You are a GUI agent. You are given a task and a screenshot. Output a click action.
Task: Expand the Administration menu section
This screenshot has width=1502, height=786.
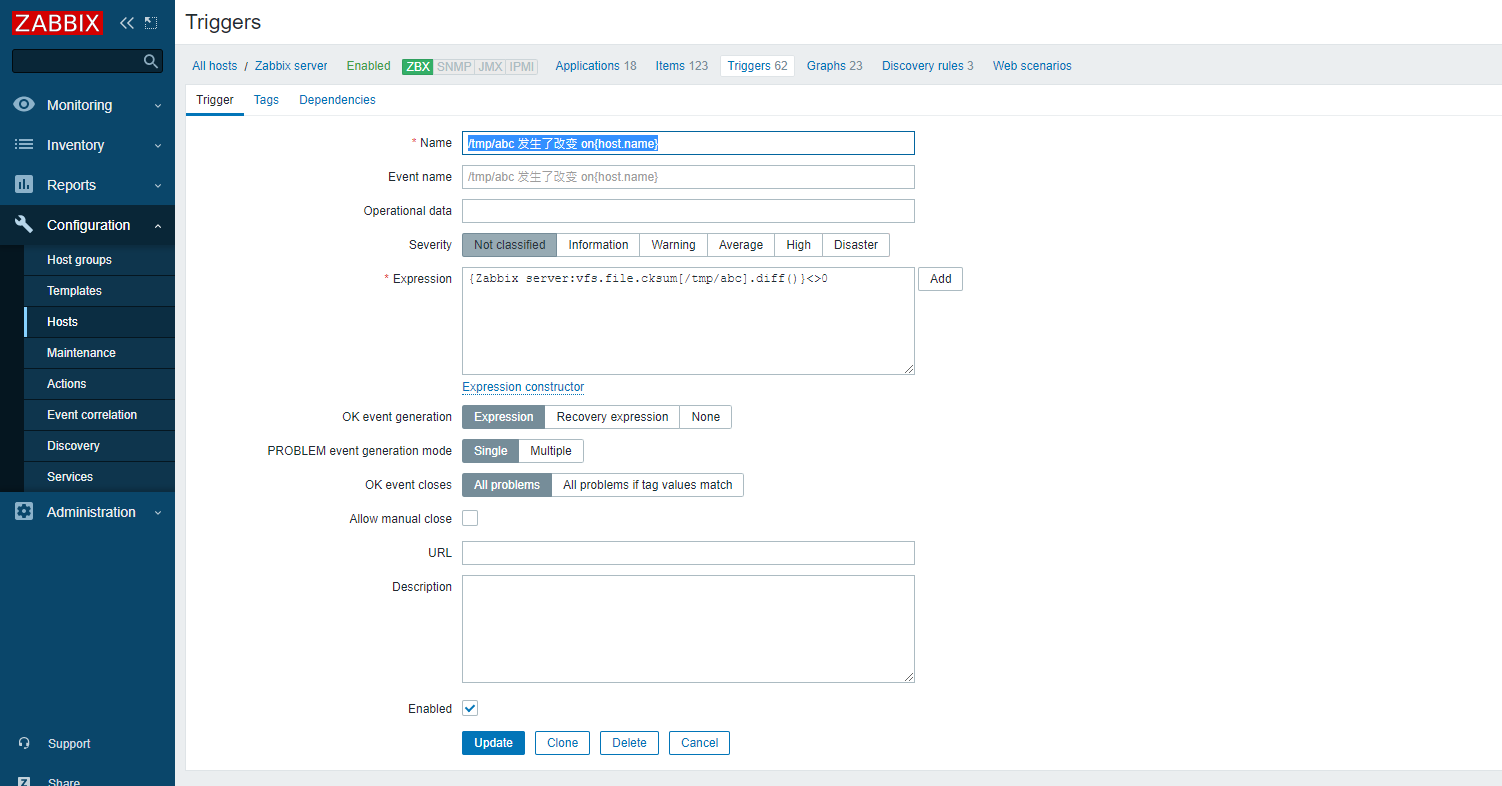(87, 512)
